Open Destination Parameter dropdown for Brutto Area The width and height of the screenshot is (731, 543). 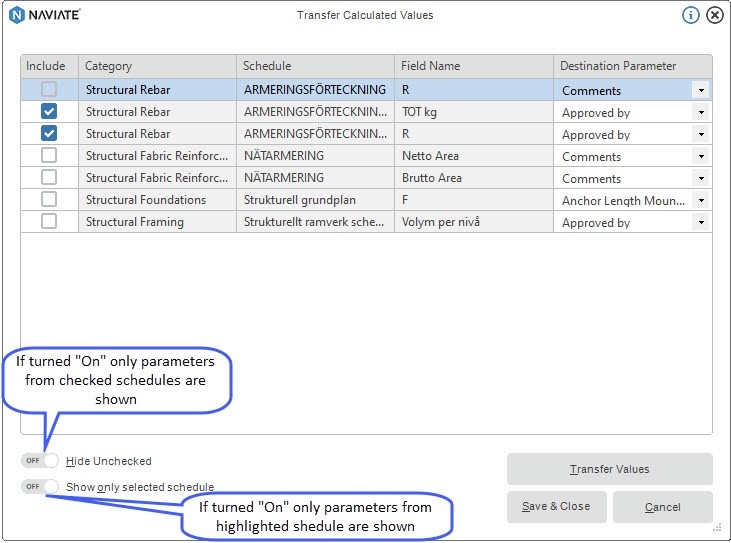click(x=701, y=178)
